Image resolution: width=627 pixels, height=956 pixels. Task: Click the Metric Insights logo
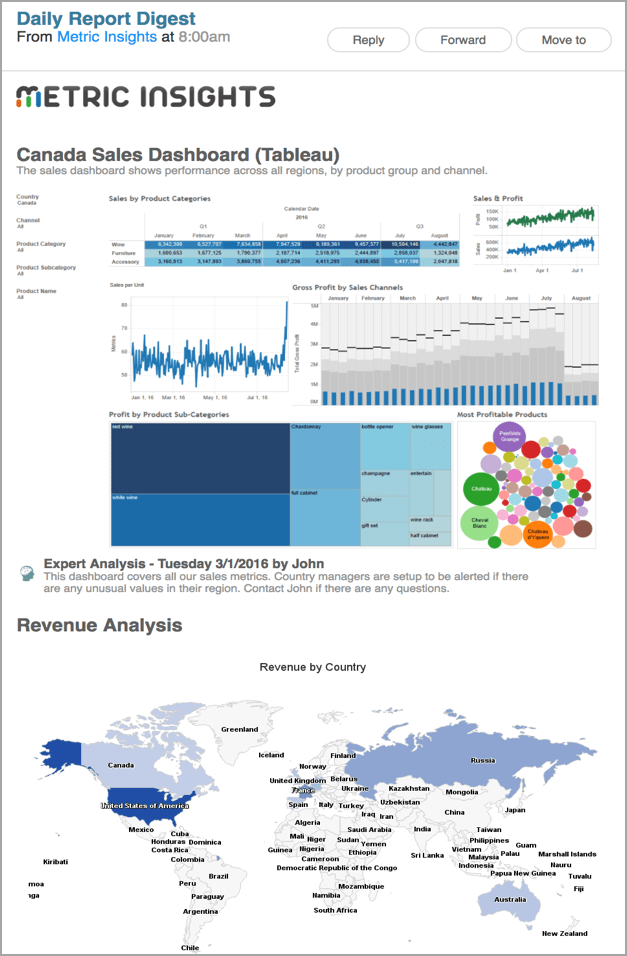[x=146, y=97]
